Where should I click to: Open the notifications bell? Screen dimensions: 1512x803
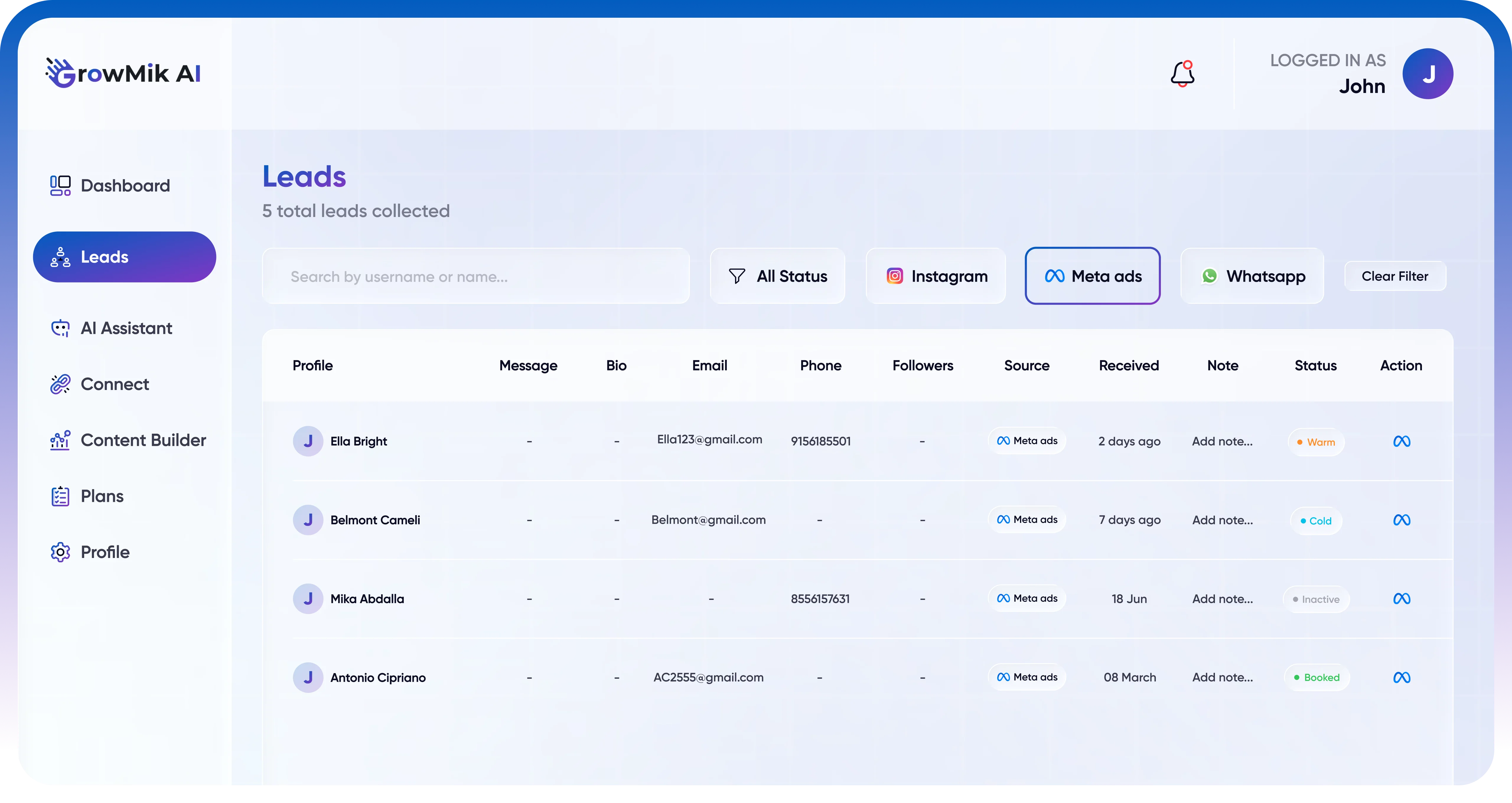coord(1182,74)
